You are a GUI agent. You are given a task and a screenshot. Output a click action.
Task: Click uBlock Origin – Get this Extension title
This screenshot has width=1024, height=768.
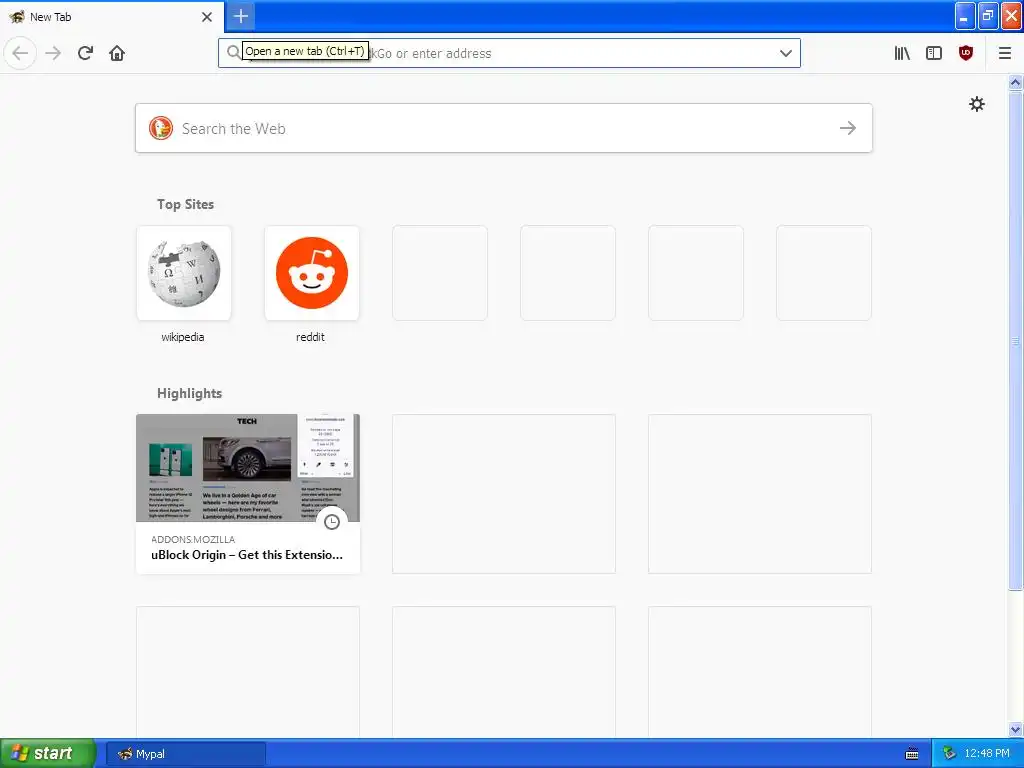tap(247, 555)
